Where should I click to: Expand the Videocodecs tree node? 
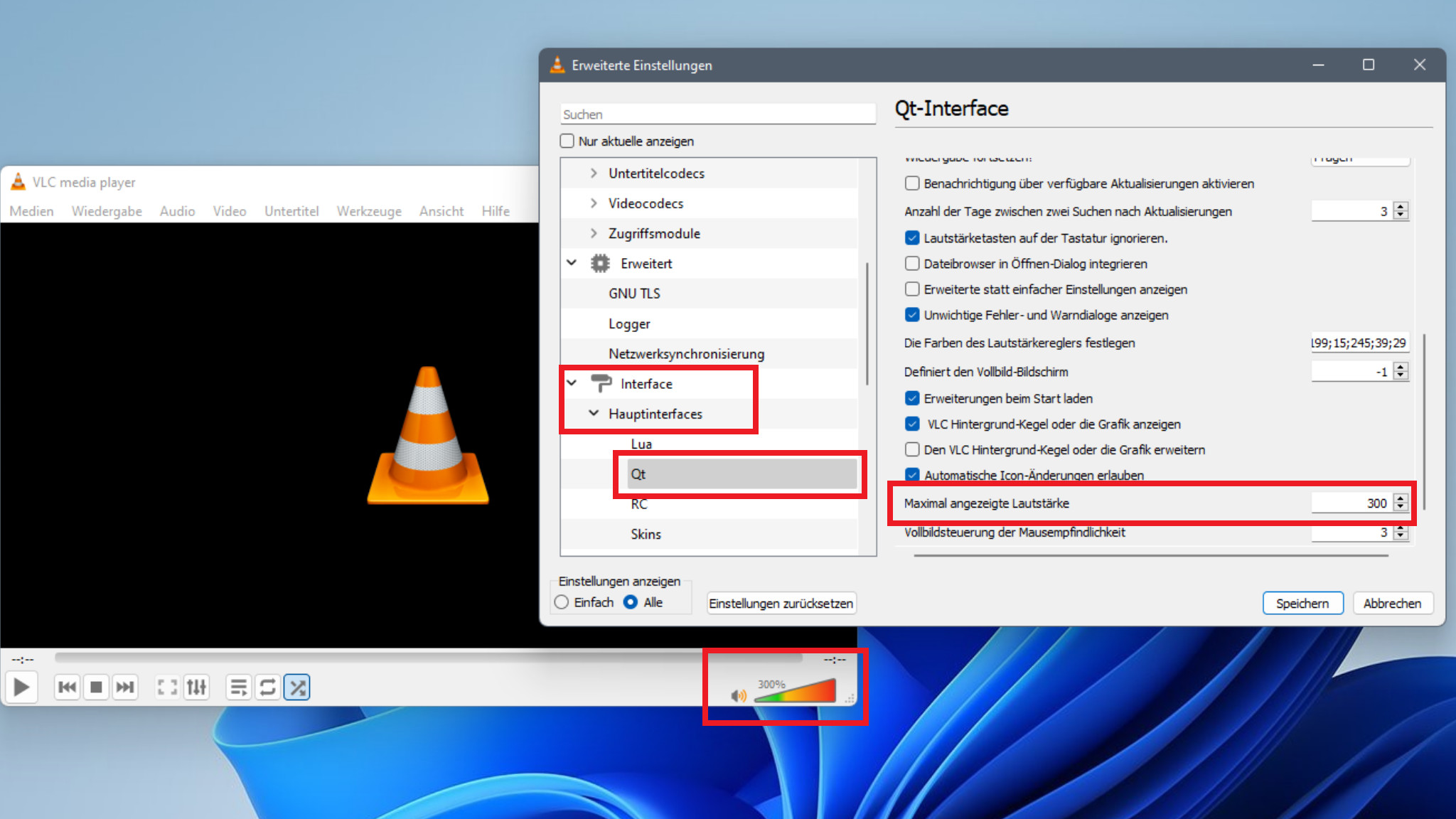click(594, 203)
